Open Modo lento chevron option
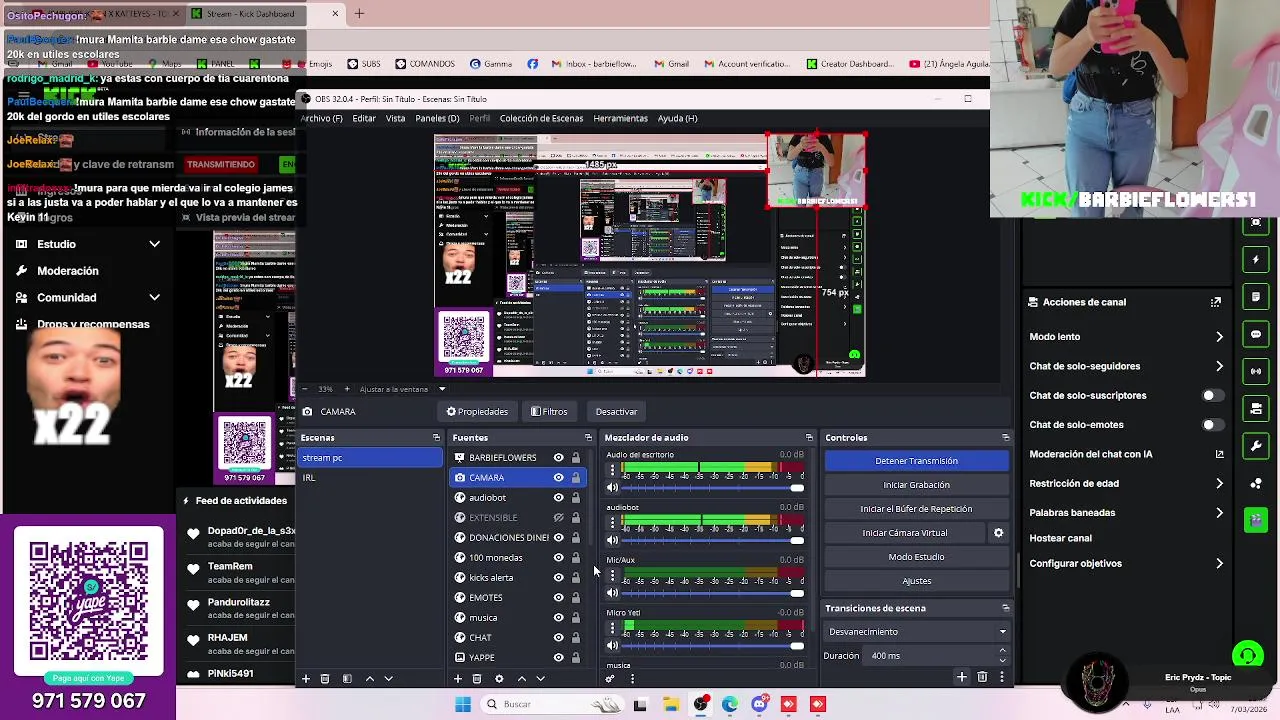The width and height of the screenshot is (1280, 720). 1219,337
